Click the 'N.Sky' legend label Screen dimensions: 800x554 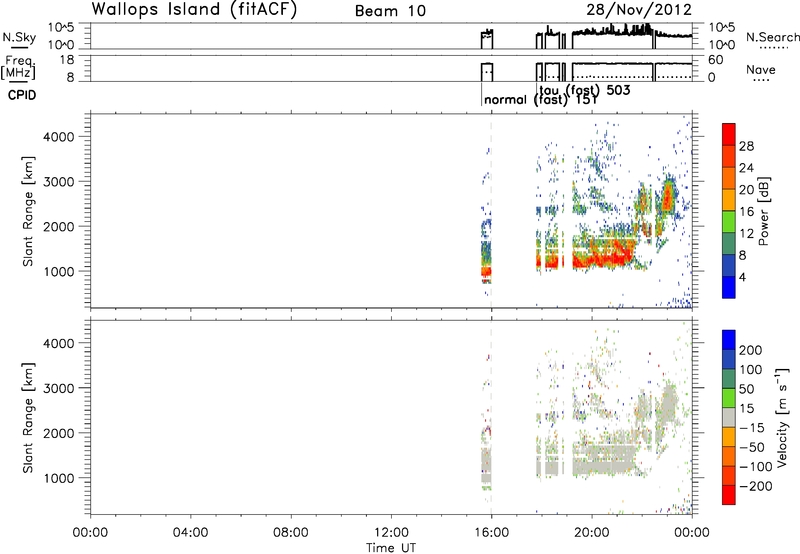pyautogui.click(x=19, y=37)
